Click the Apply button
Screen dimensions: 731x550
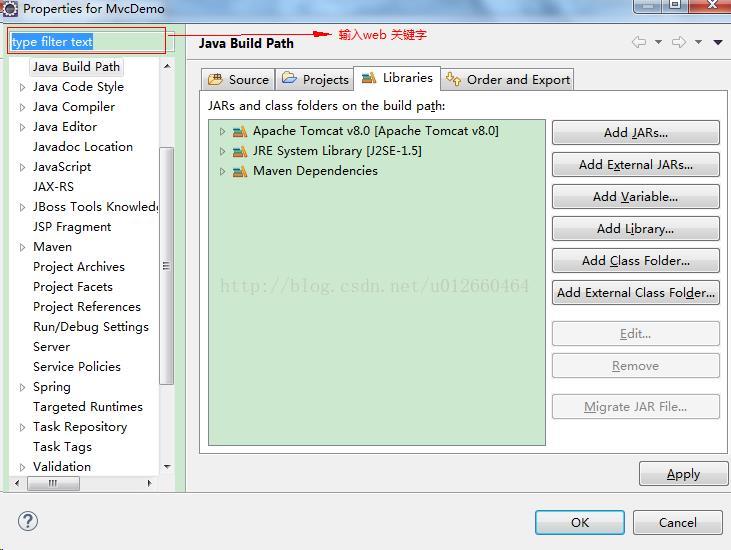(683, 474)
